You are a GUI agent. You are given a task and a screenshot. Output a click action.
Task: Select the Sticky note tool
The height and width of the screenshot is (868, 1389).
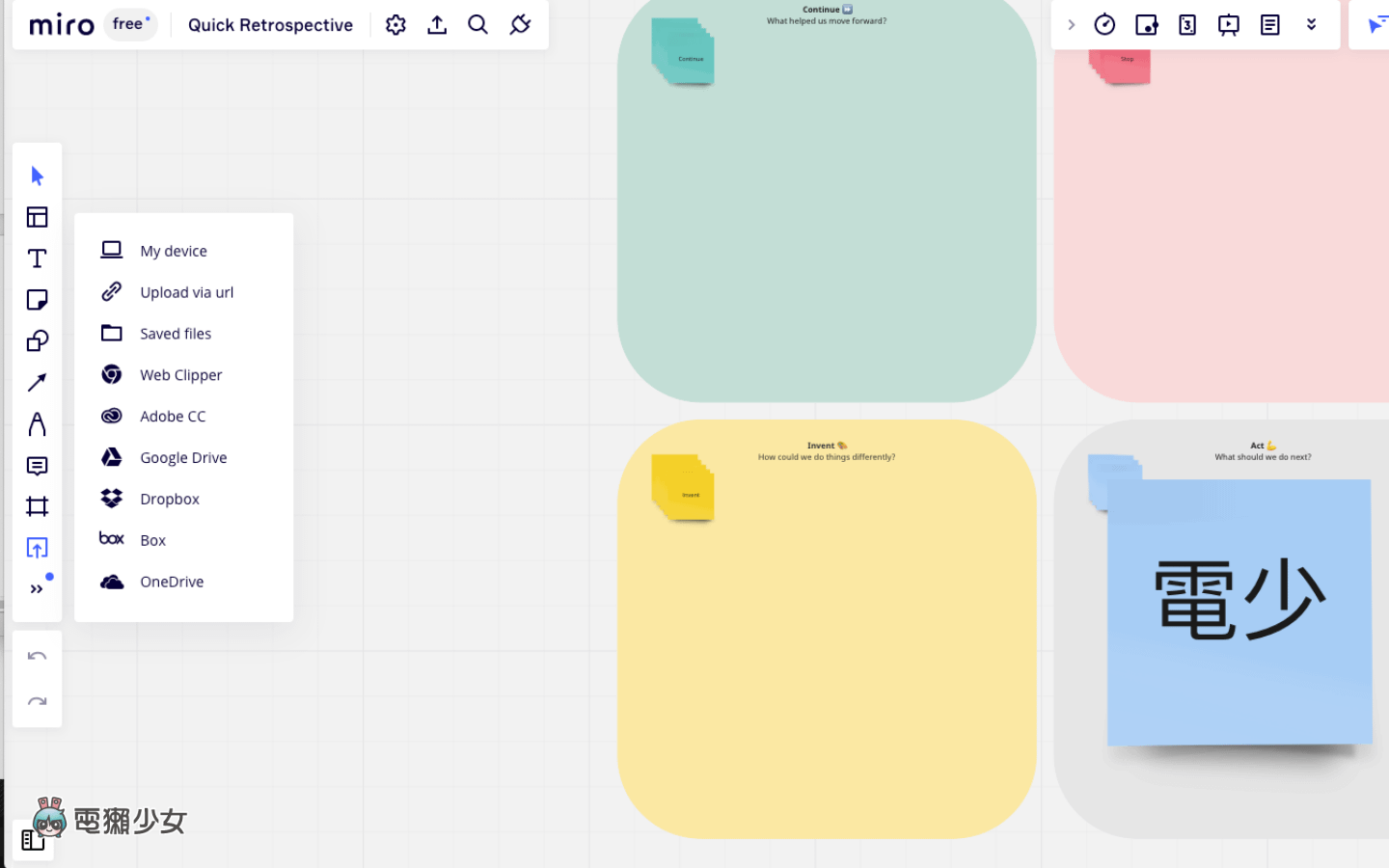37,300
